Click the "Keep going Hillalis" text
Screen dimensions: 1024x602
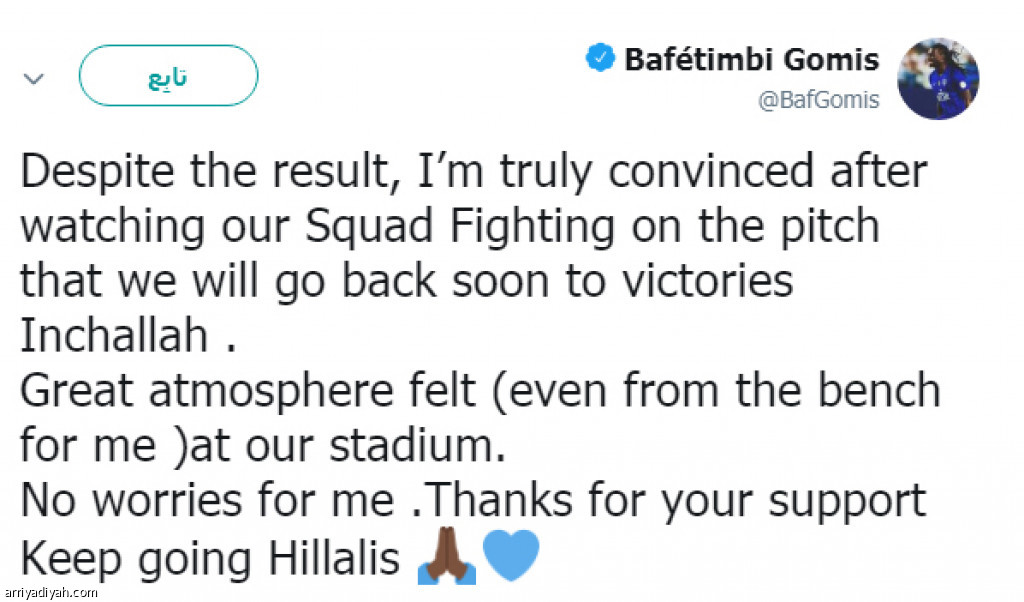click(x=210, y=558)
